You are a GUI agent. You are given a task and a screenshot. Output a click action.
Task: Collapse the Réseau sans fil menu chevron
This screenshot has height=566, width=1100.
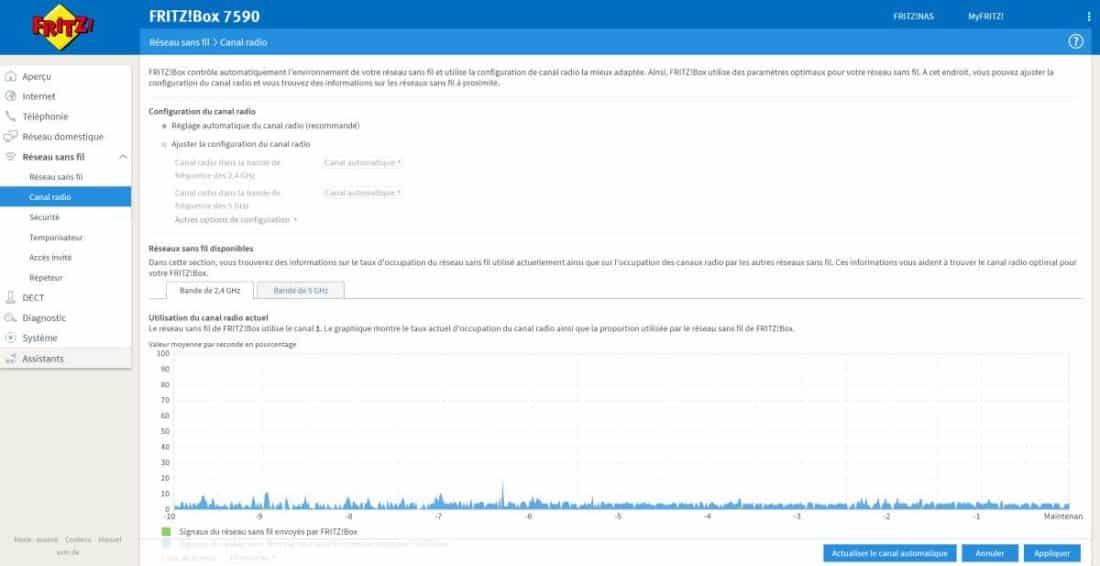tap(123, 156)
